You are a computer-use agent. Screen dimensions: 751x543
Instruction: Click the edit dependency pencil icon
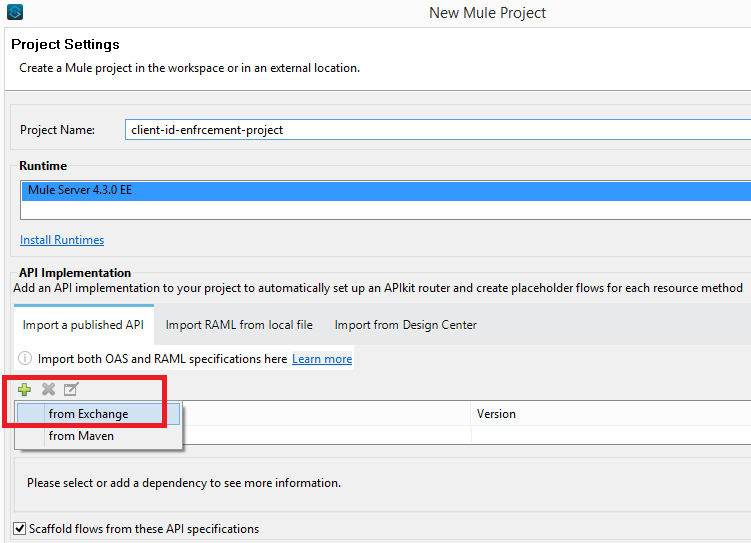pyautogui.click(x=70, y=389)
